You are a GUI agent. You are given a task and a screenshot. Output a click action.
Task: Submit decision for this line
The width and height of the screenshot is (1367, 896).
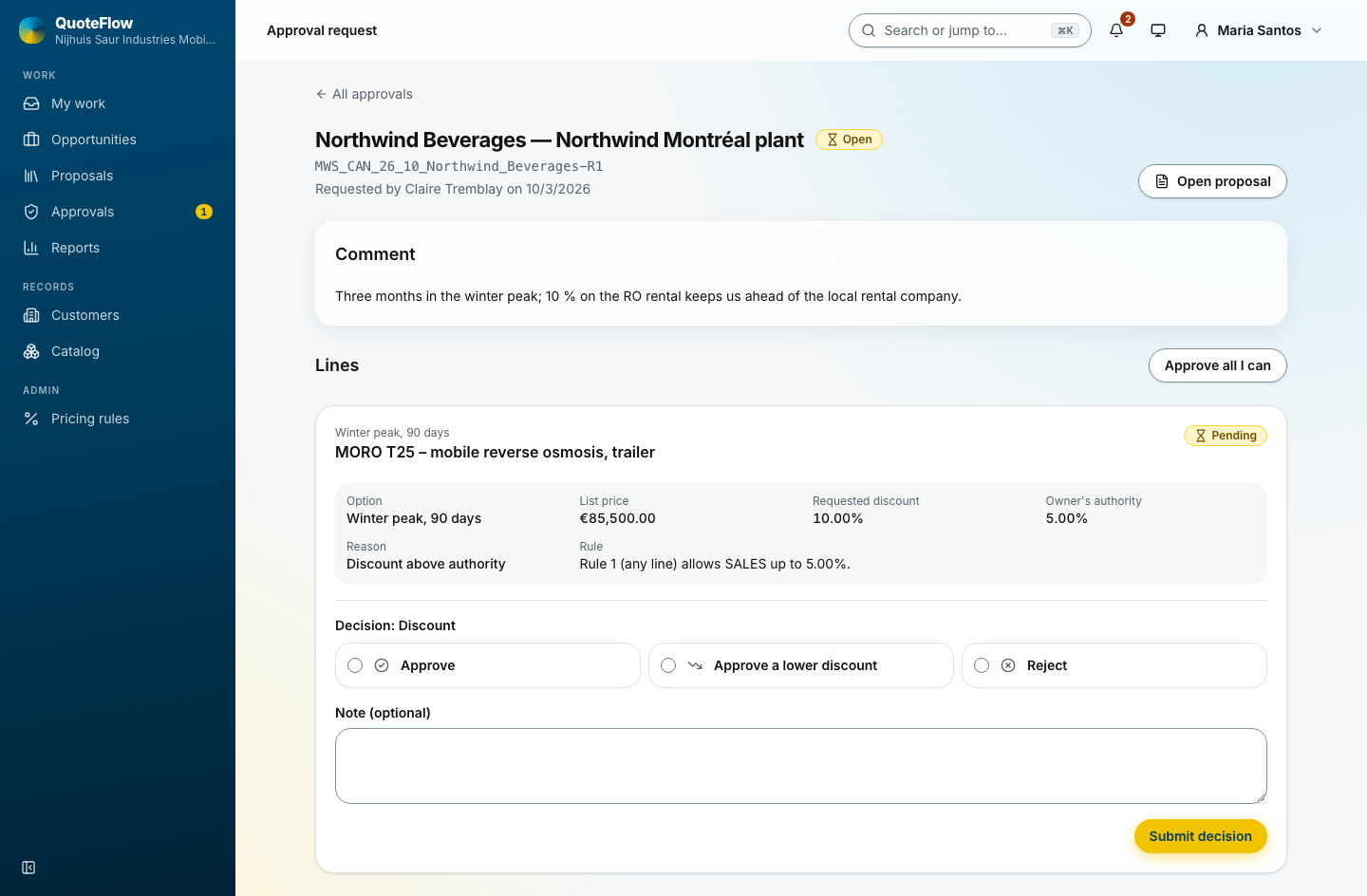tap(1201, 836)
